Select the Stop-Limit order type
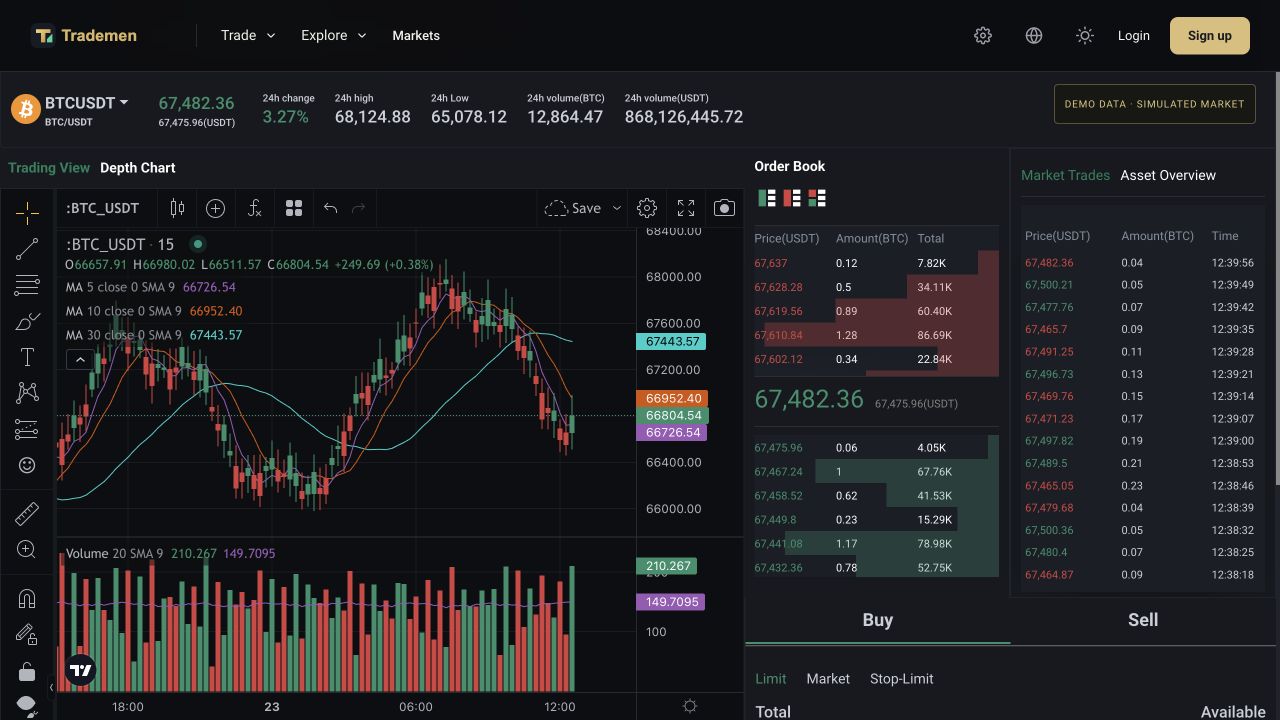 tap(902, 679)
